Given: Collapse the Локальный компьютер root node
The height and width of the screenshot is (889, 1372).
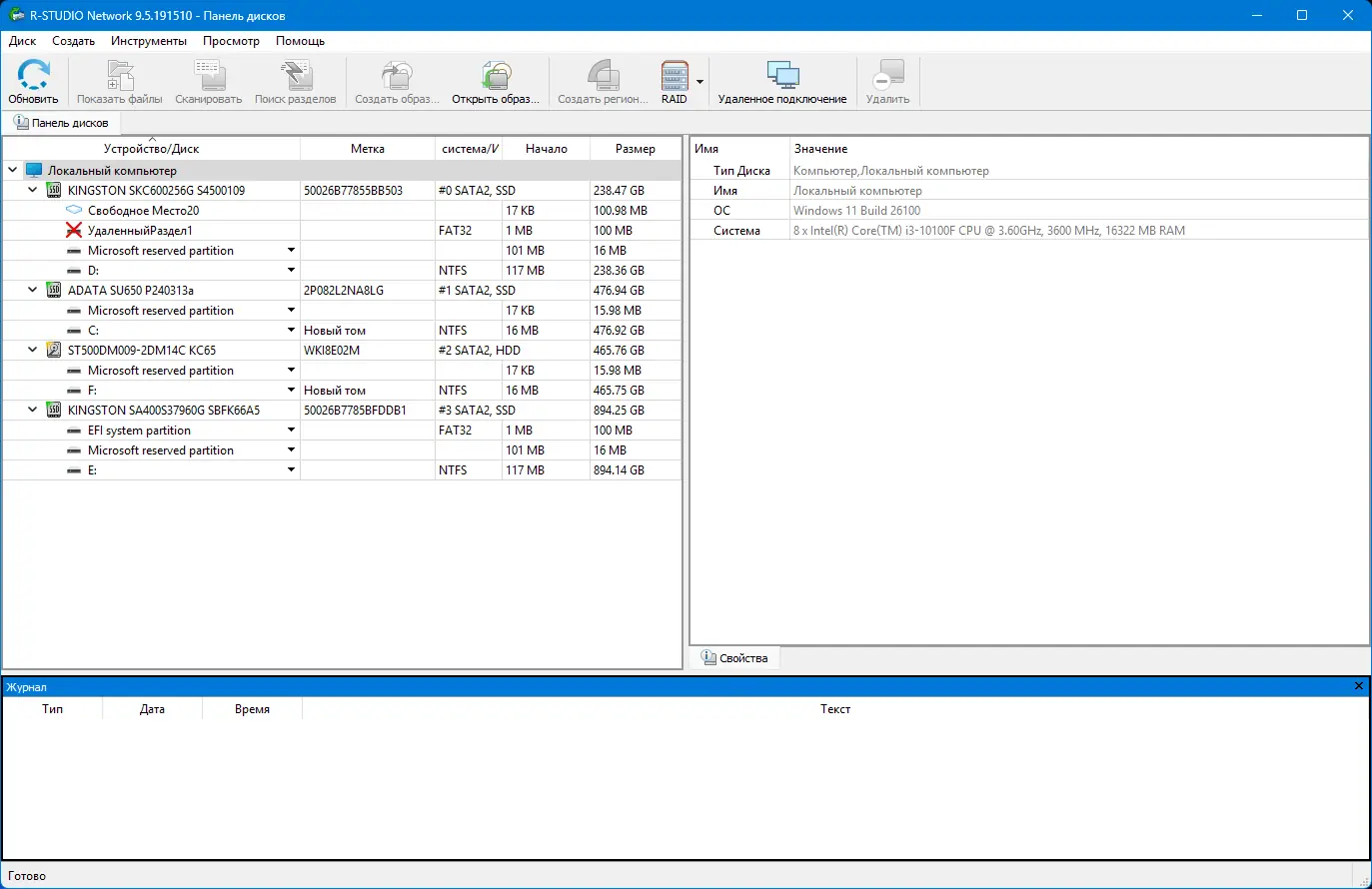Looking at the screenshot, I should coord(12,170).
